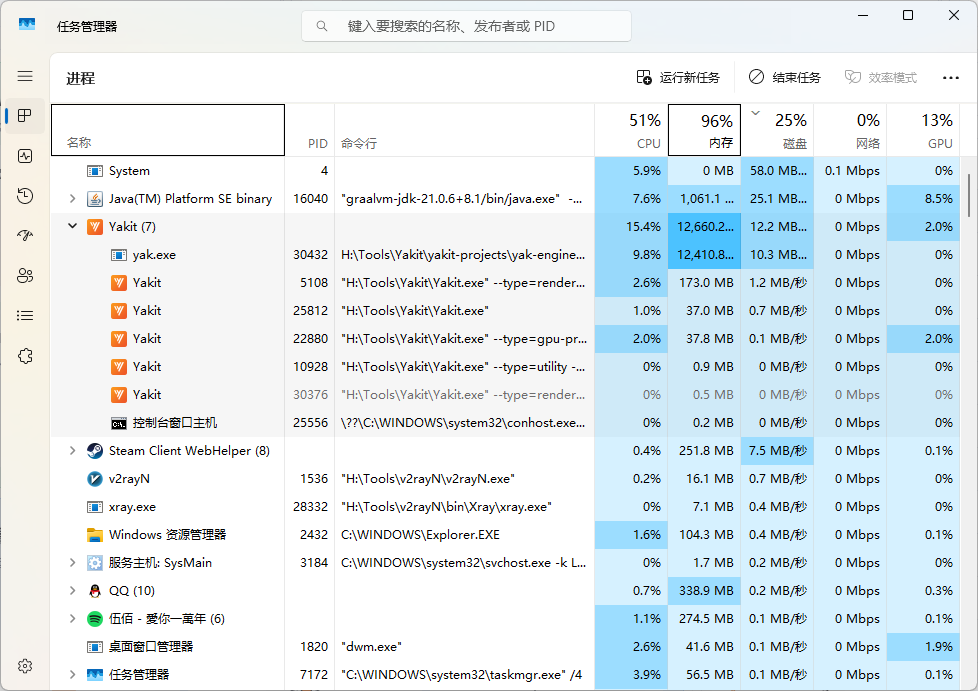Click the 控制台窗口主机 console icon

coord(119,423)
